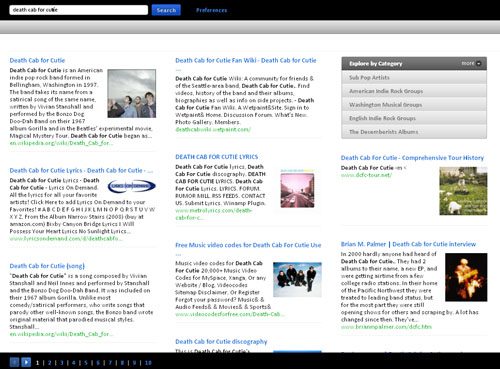Go to results page 4
Viewport: 500px width, 369px height.
74,363
